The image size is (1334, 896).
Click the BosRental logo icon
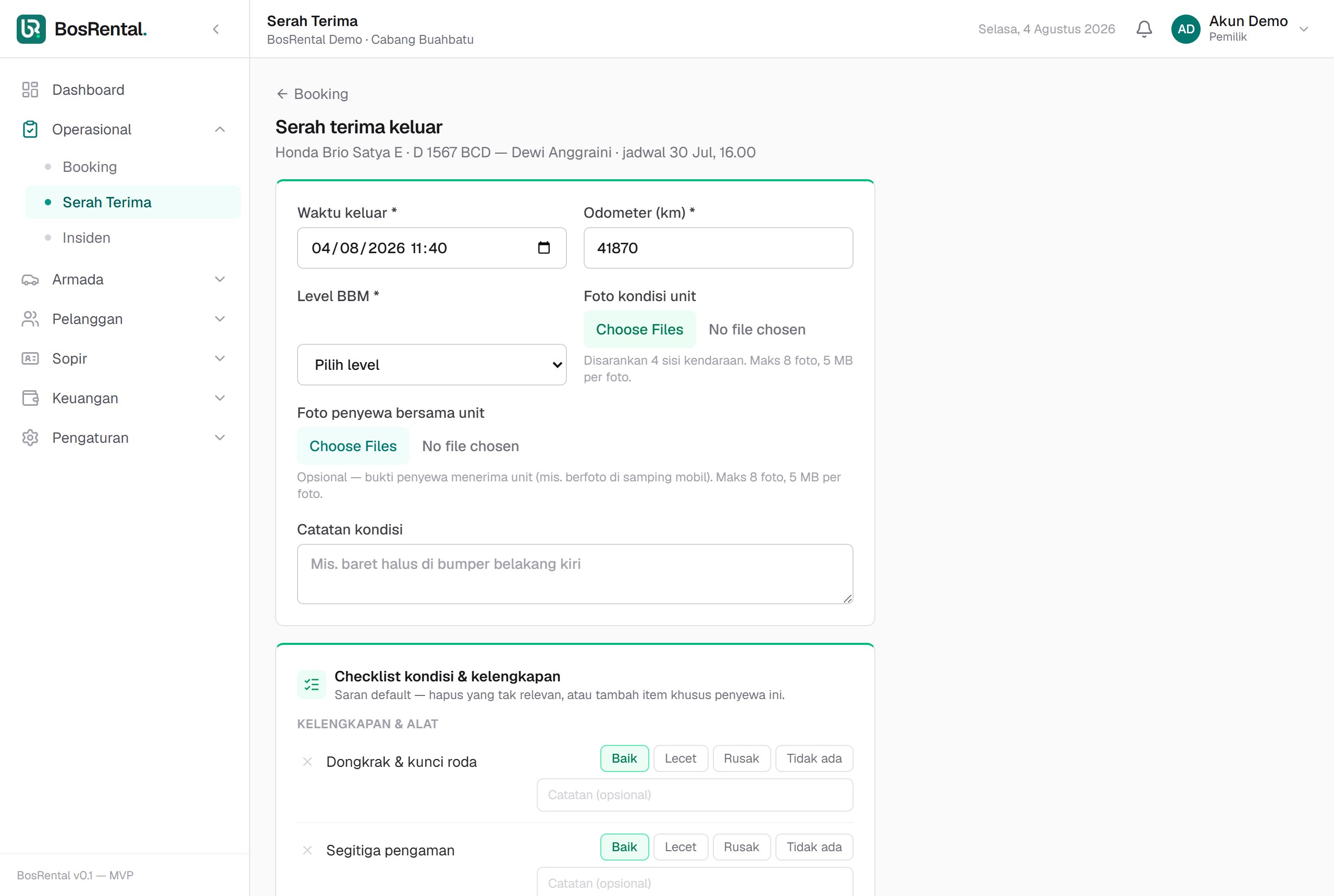[31, 29]
